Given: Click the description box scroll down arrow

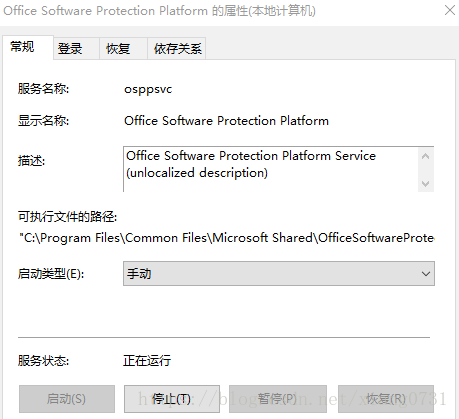Looking at the screenshot, I should coord(425,184).
